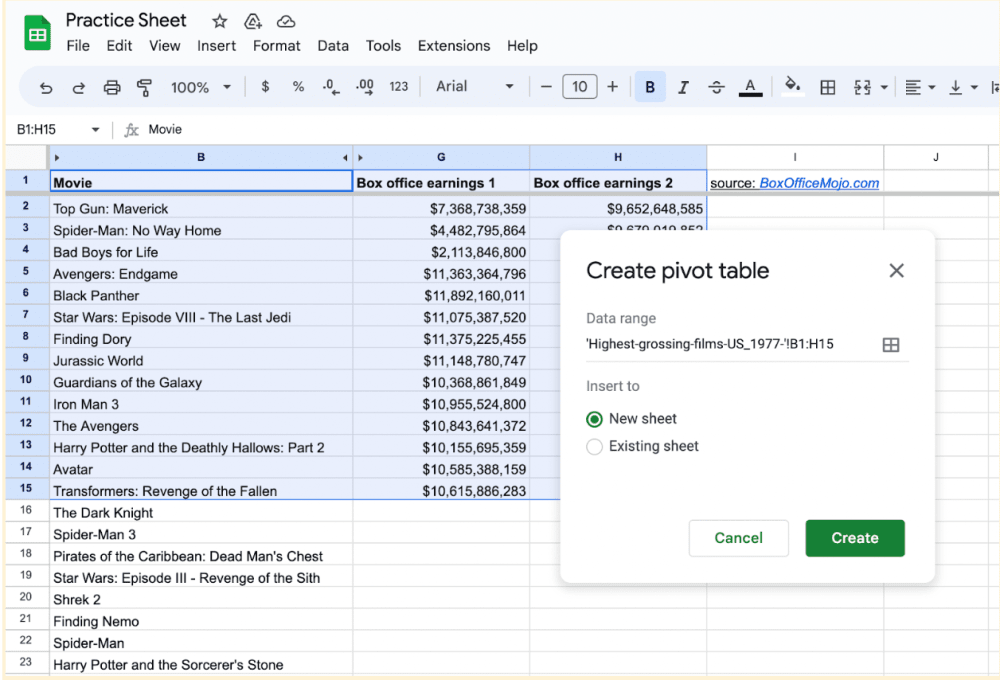Format selection as percent
The image size is (1000, 680).
pyautogui.click(x=298, y=87)
